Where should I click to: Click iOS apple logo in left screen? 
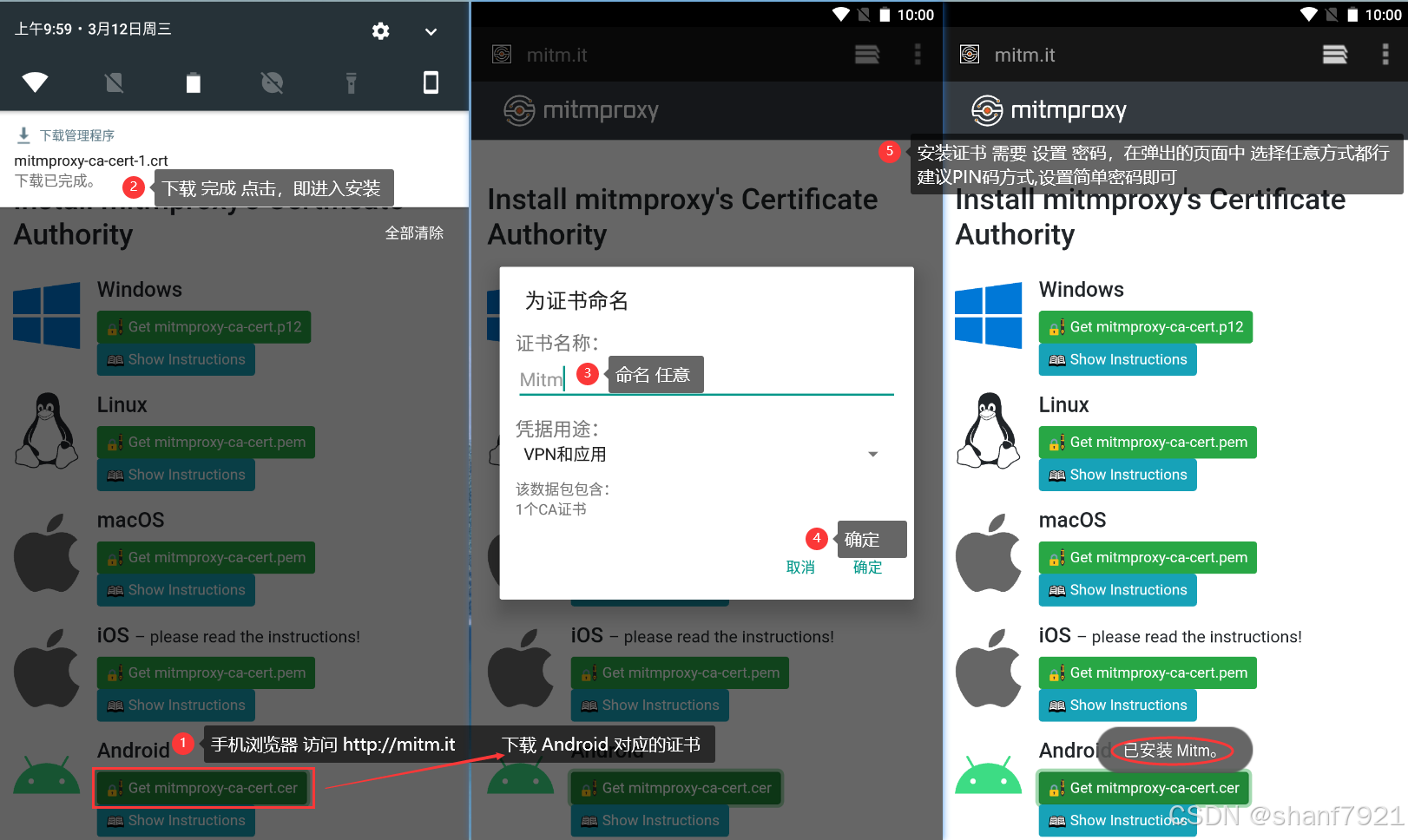(x=47, y=668)
